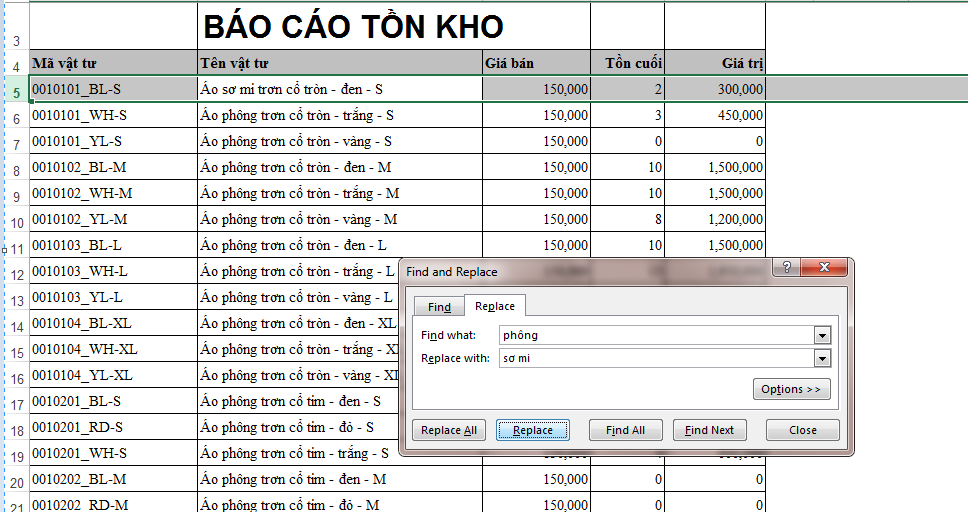
Task: Click the Mã vật tư column header cell
Action: (113, 63)
